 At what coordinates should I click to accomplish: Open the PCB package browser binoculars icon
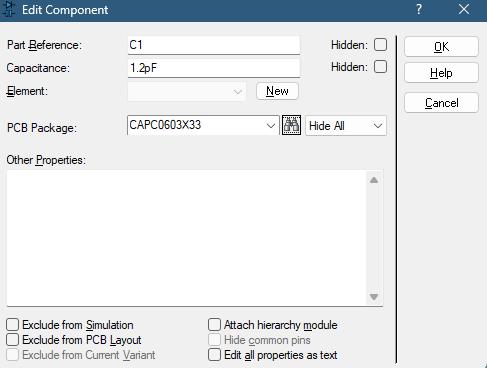(291, 125)
